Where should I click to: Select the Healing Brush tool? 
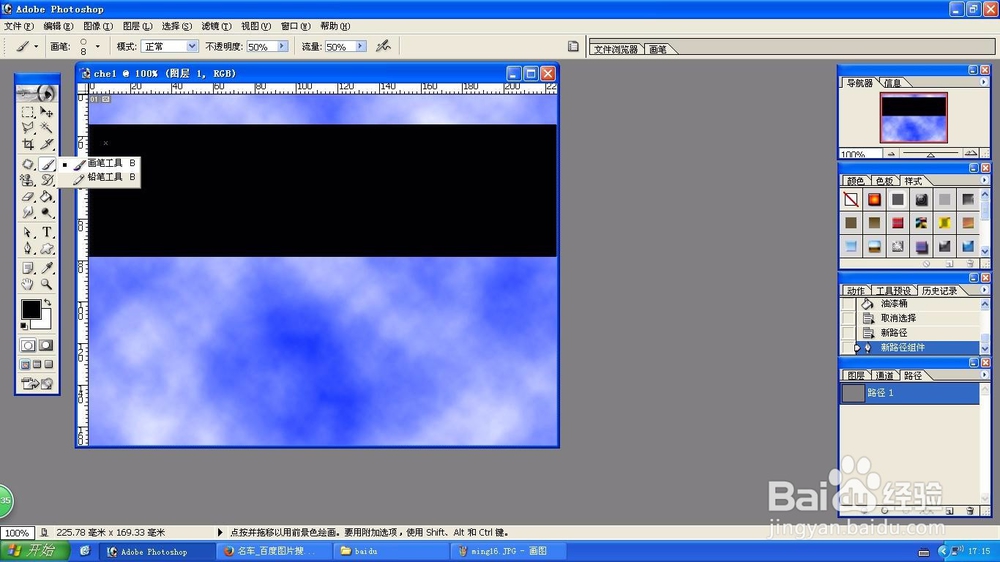click(27, 164)
